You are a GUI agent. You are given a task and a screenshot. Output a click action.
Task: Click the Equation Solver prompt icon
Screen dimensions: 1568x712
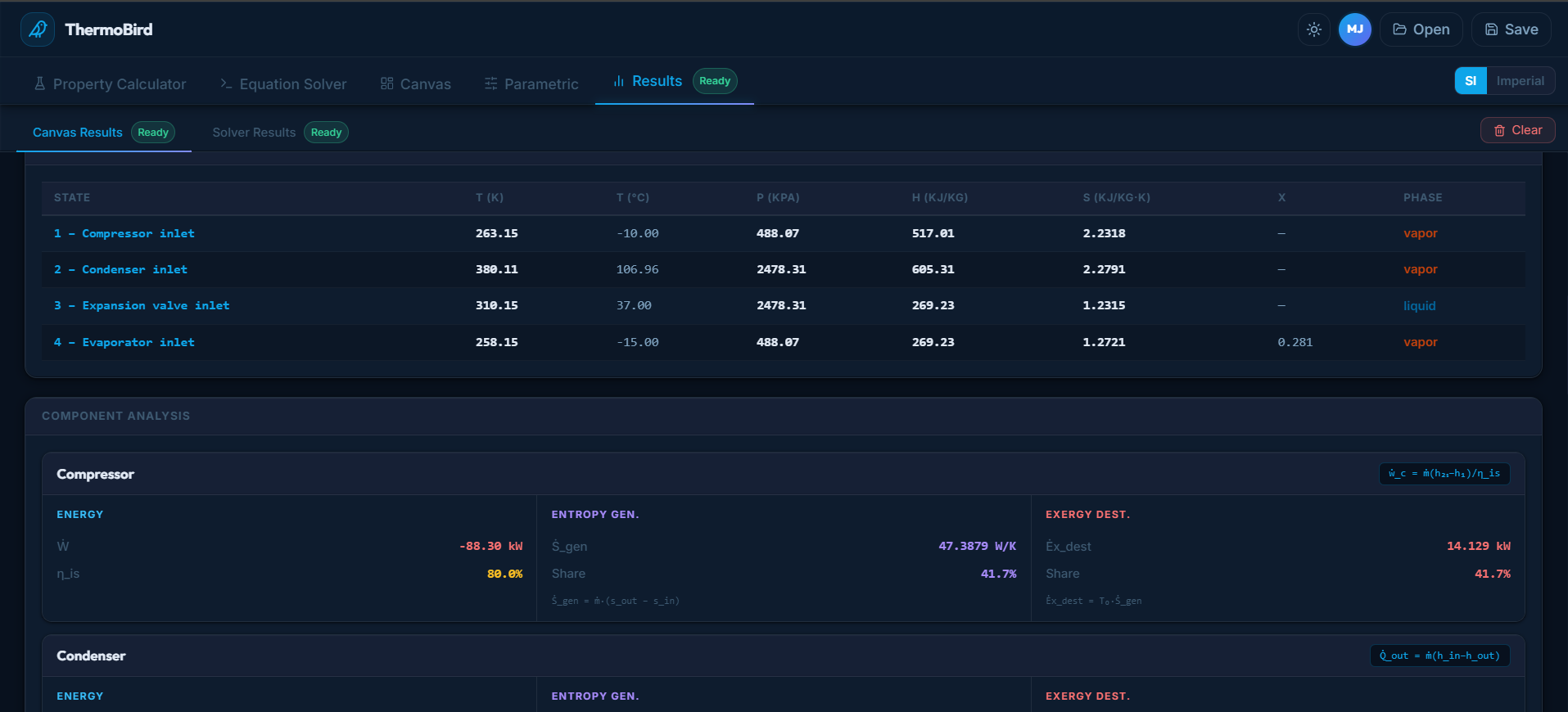[226, 83]
